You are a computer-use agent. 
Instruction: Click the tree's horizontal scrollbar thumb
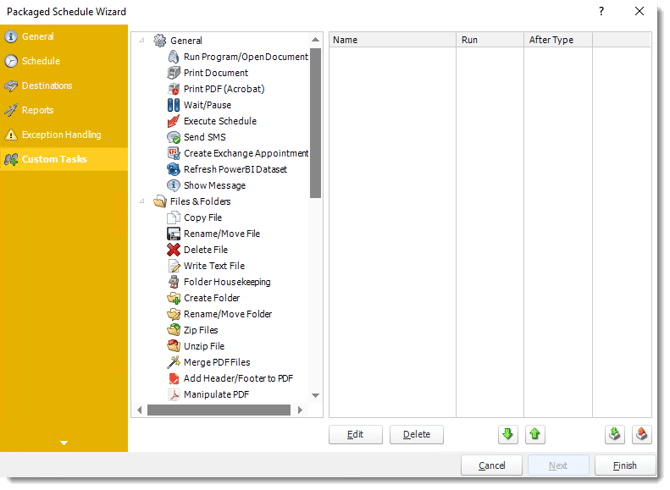pos(219,411)
